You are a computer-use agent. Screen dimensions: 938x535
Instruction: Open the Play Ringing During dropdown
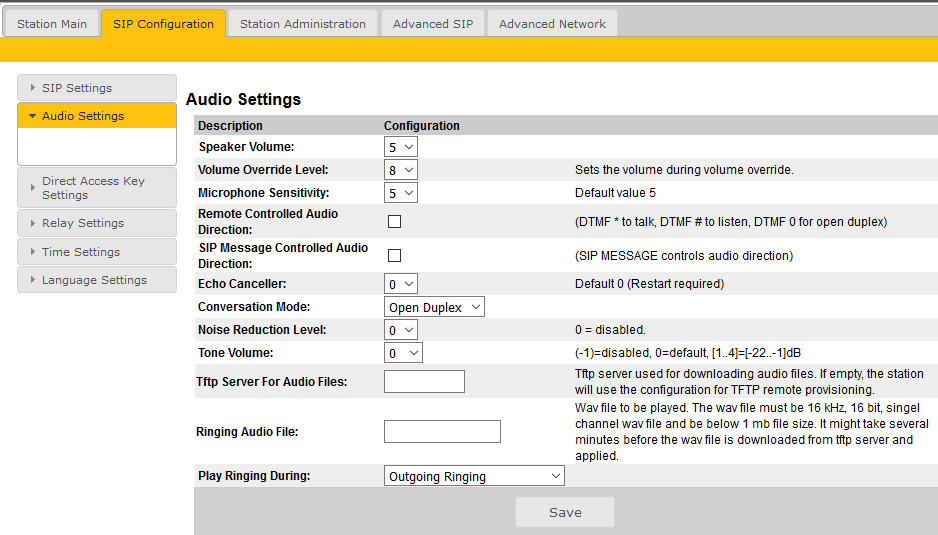click(x=474, y=477)
